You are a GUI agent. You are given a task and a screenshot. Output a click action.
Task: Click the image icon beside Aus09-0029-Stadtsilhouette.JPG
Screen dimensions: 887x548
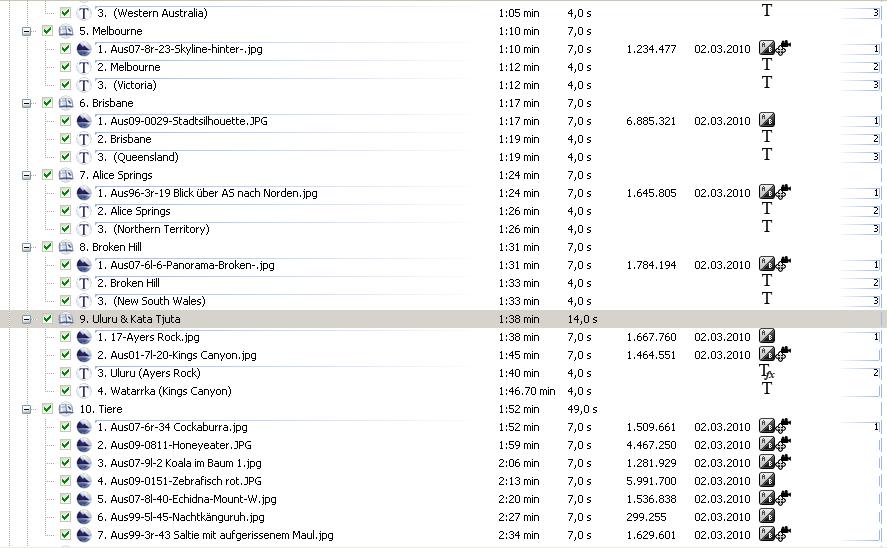(84, 121)
